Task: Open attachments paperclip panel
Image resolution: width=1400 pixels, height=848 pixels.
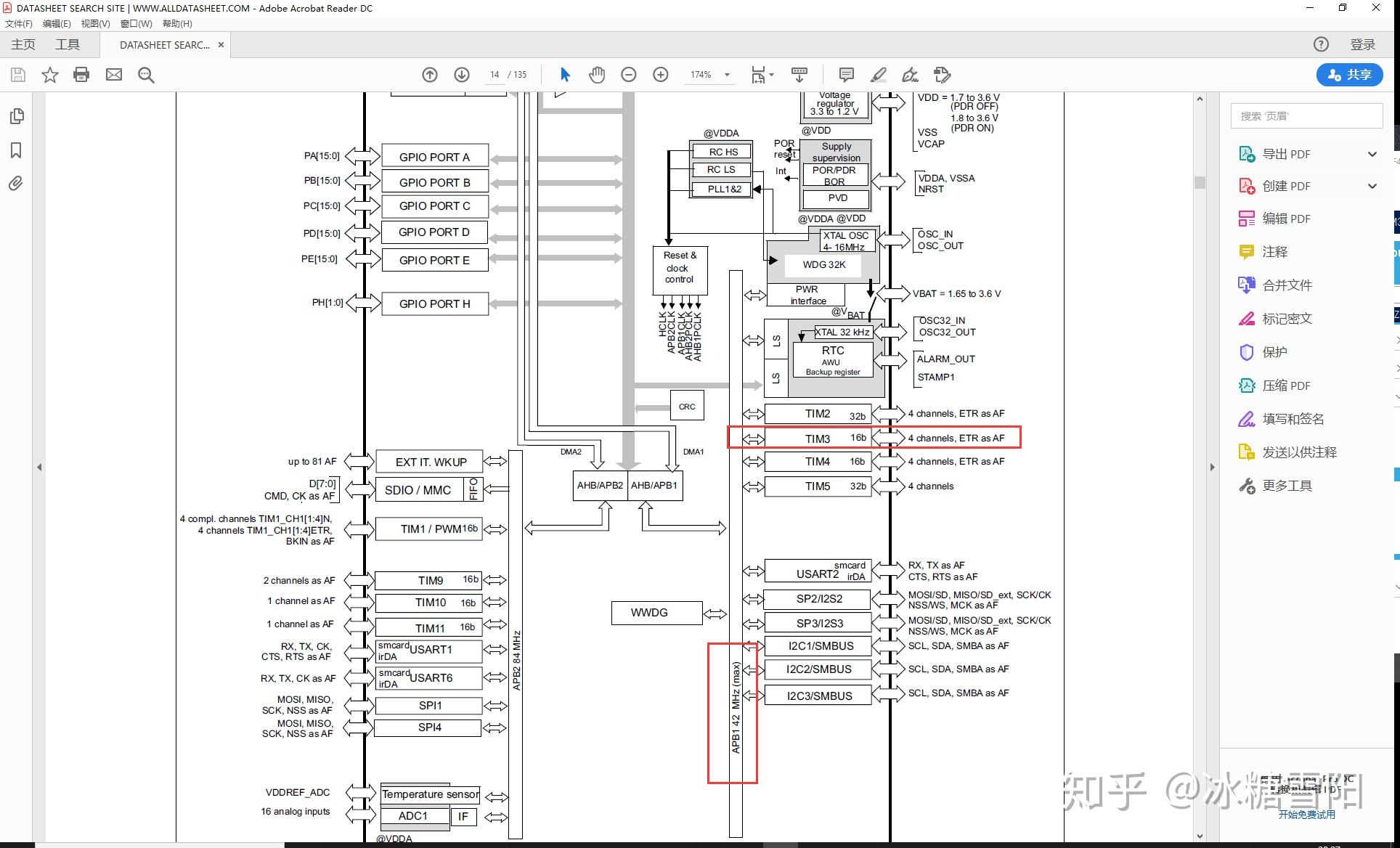Action: pos(16,183)
